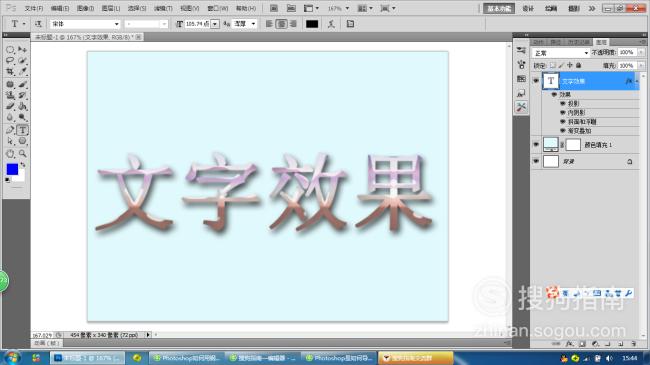Toggle lock all for the layer
Image resolution: width=650 pixels, height=365 pixels.
[579, 66]
